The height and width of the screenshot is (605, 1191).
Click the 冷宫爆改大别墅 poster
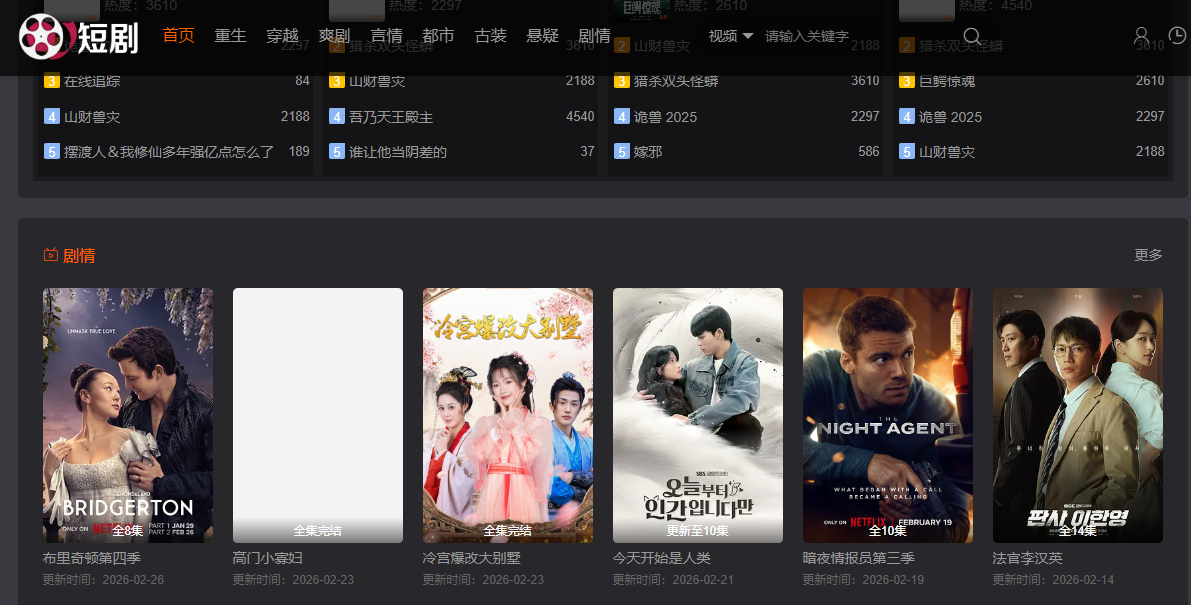[x=508, y=415]
